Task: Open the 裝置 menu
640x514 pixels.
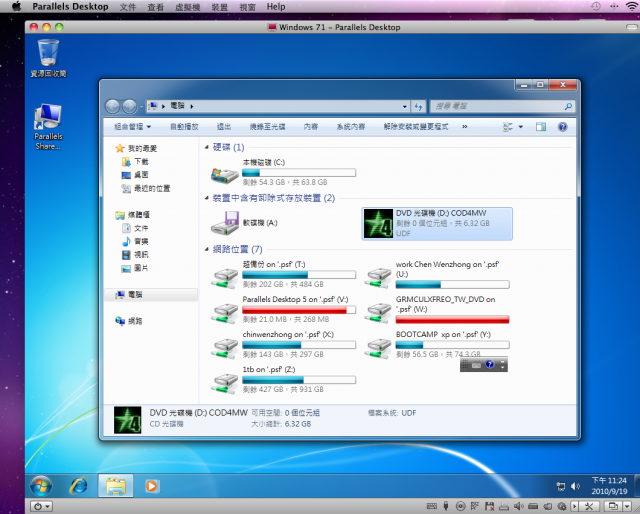Action: pyautogui.click(x=220, y=7)
